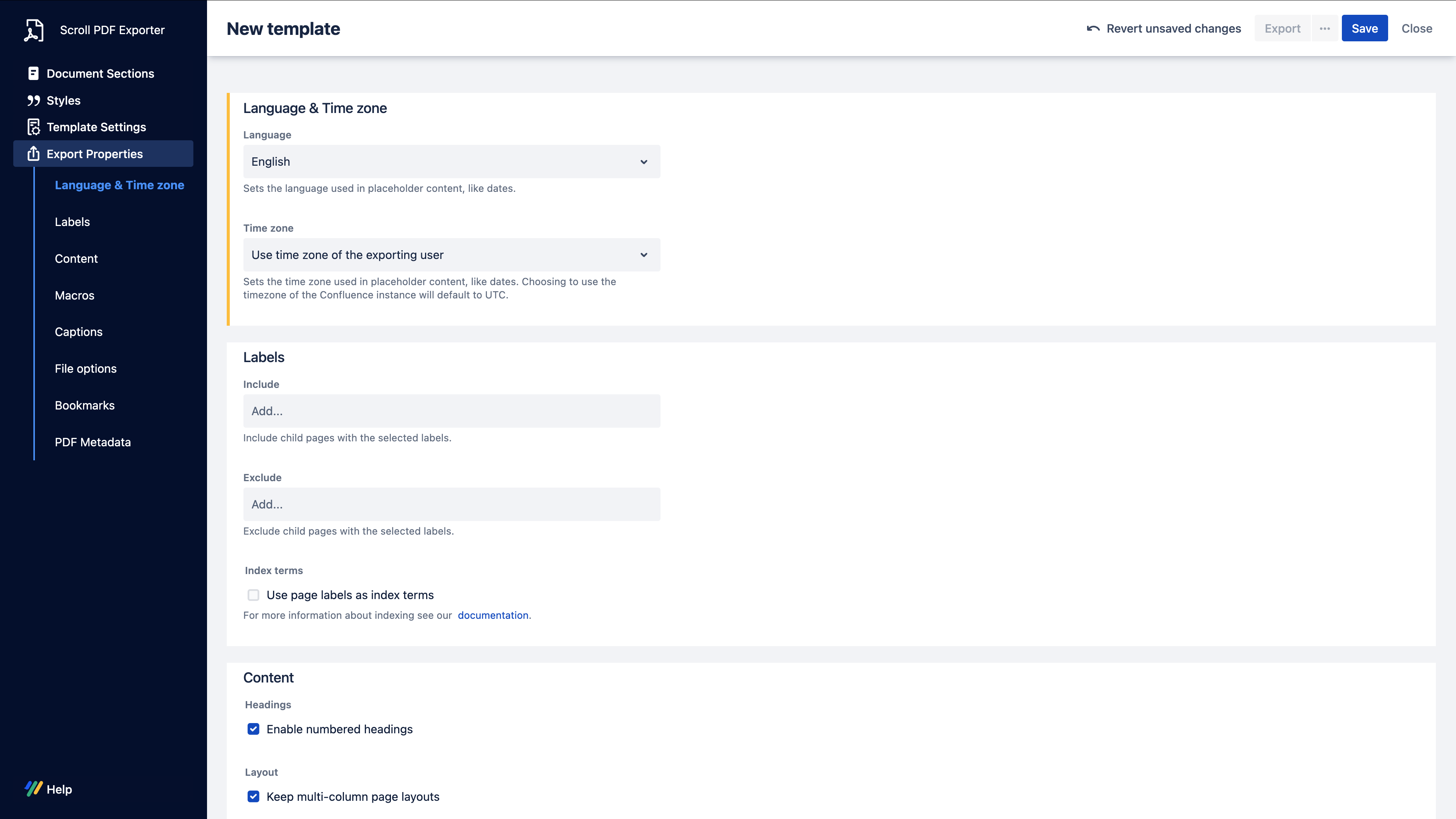Enable use page labels as index terms

point(253,595)
